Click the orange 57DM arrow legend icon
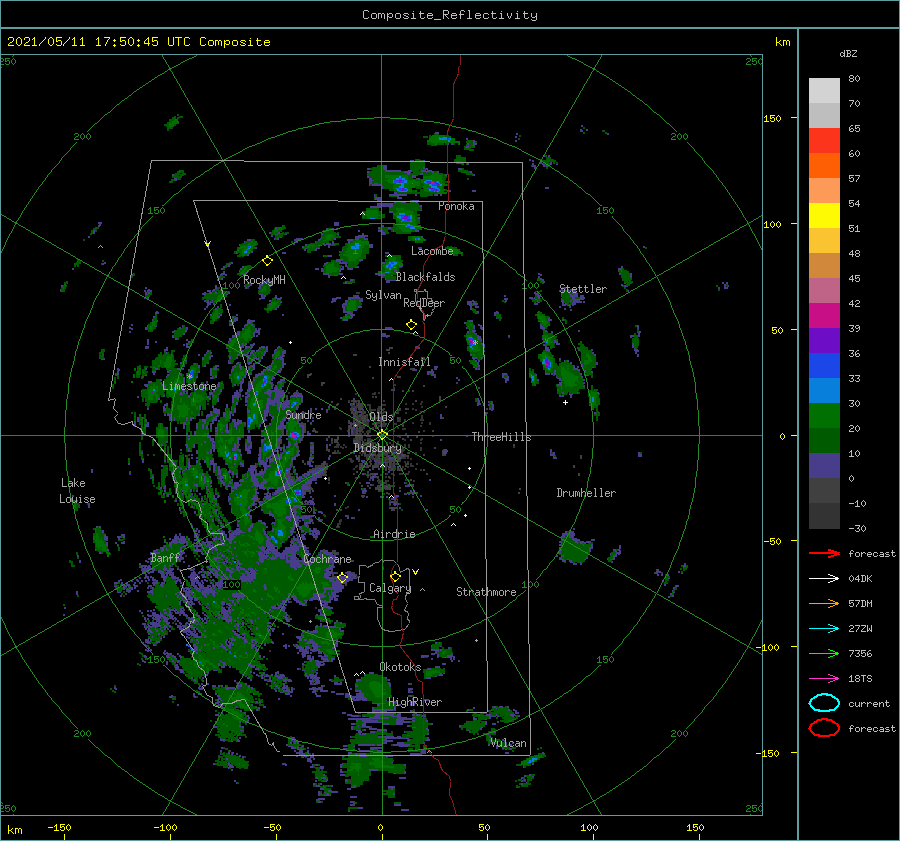The width and height of the screenshot is (900, 841). pyautogui.click(x=824, y=603)
